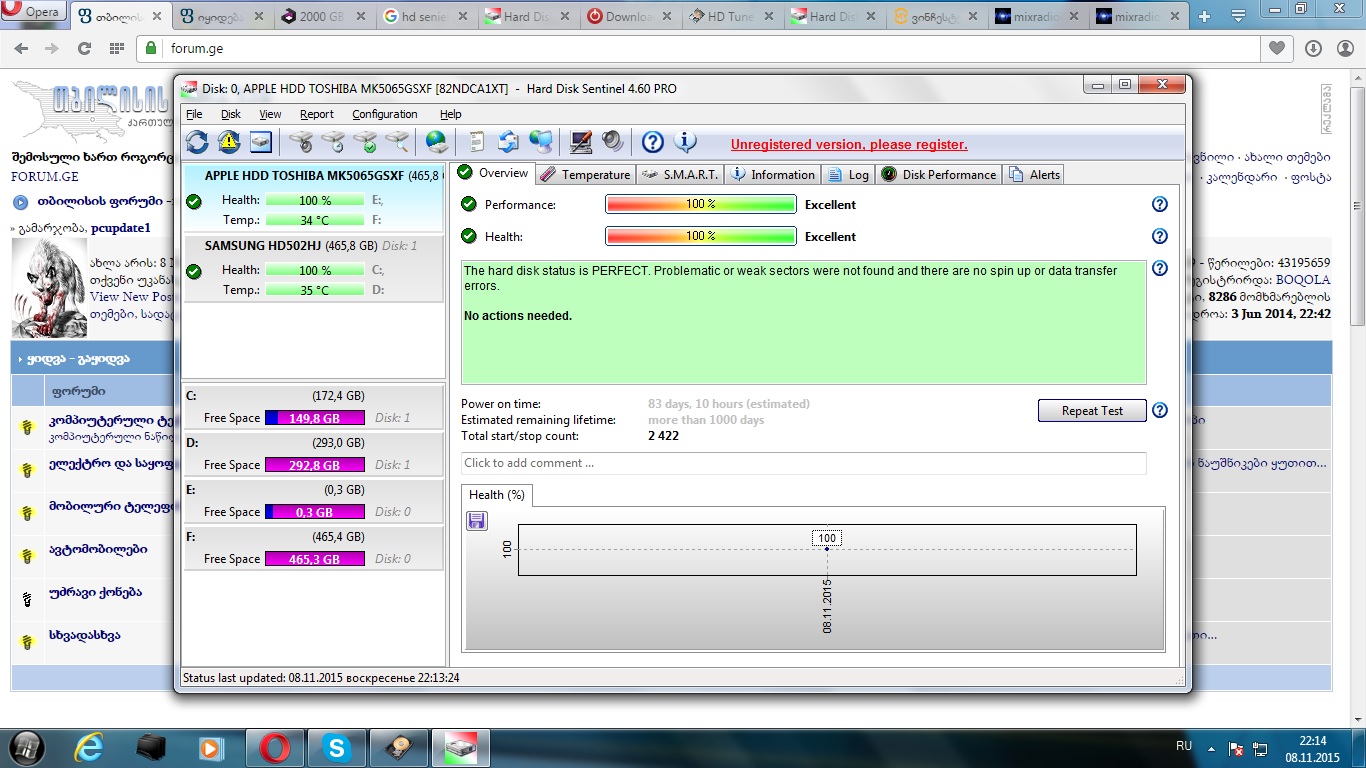The image size is (1366, 768).
Task: Click the help icon beside the Performance bar
Action: [x=1160, y=204]
